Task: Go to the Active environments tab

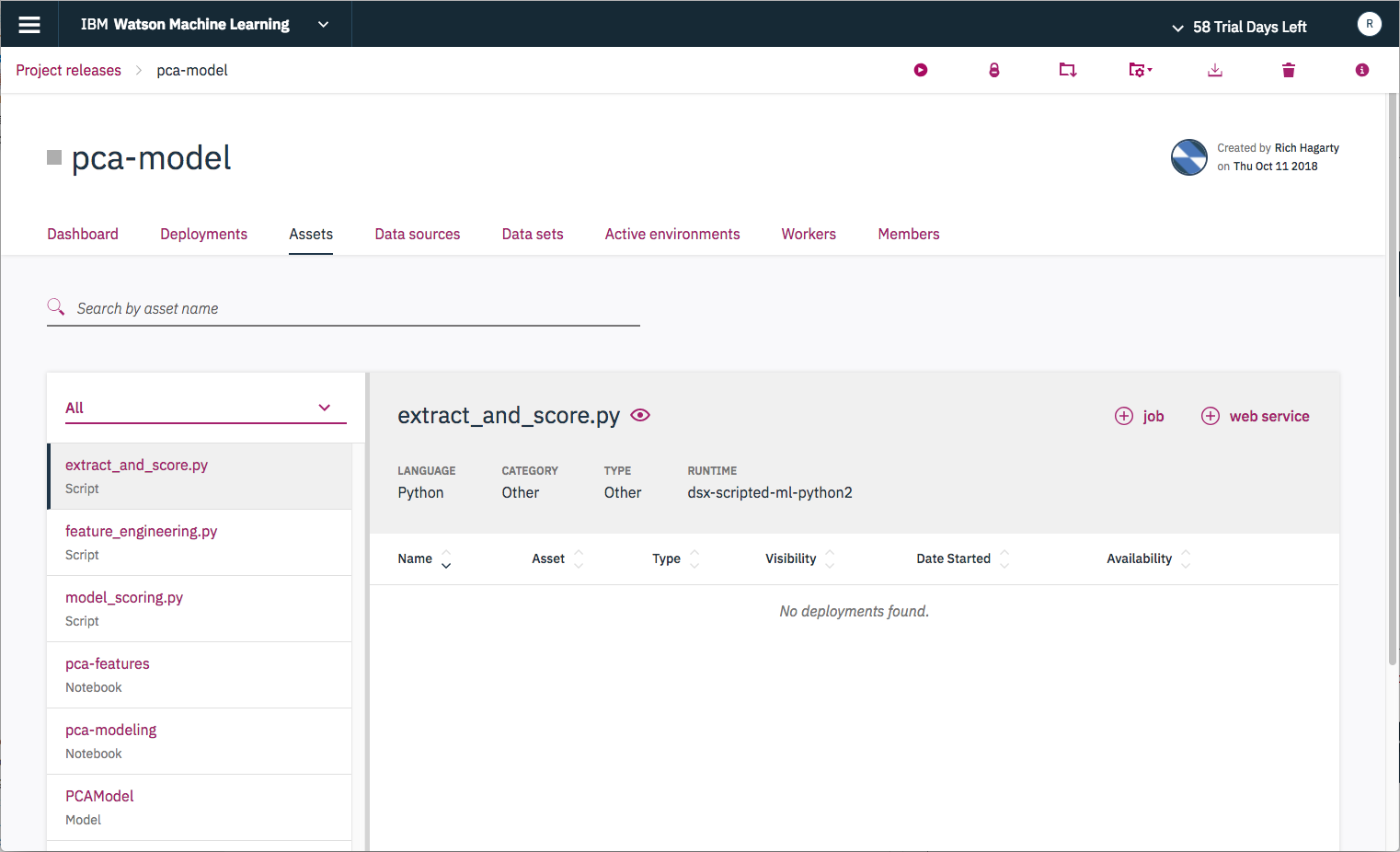Action: 672,234
